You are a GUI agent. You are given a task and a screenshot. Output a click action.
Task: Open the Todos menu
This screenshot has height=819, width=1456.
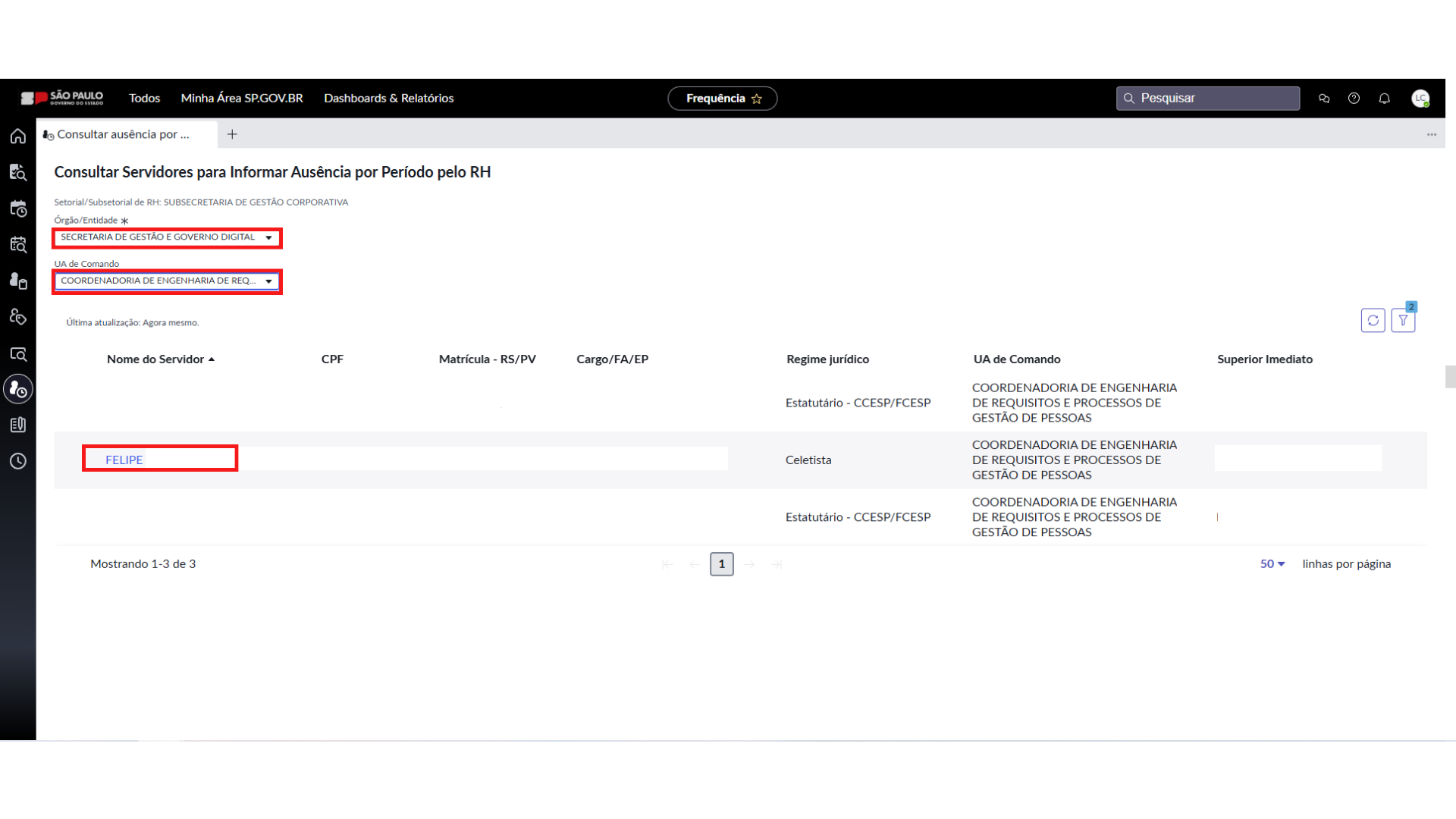point(144,99)
